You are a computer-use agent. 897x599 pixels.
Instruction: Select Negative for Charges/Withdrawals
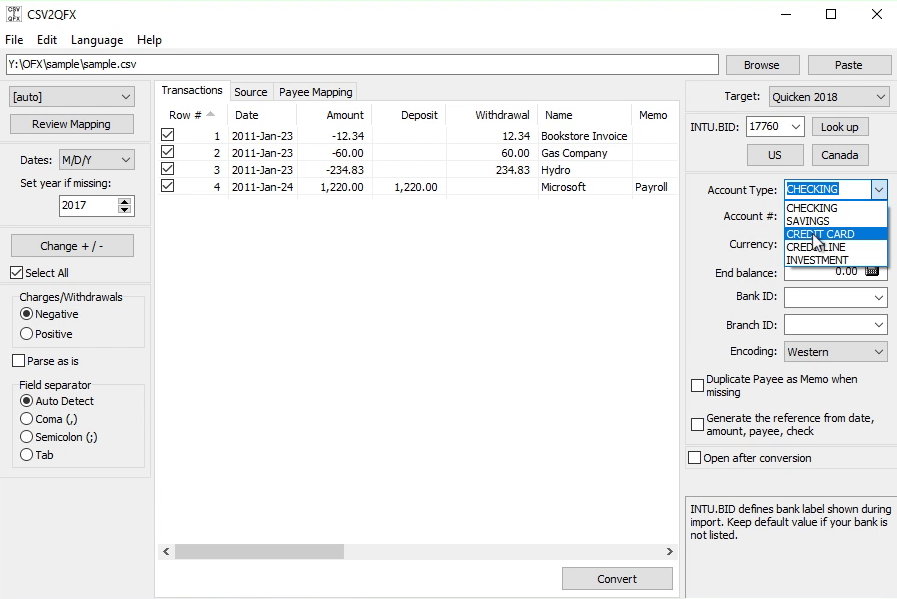pos(26,314)
